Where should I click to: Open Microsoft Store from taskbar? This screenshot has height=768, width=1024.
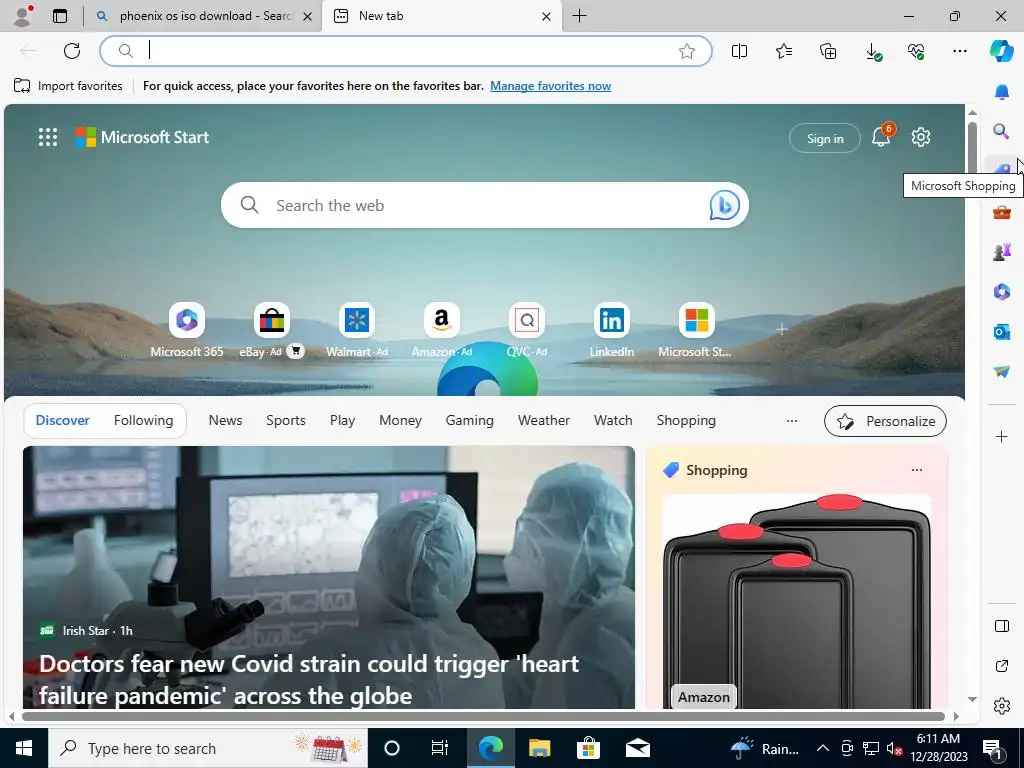[588, 748]
